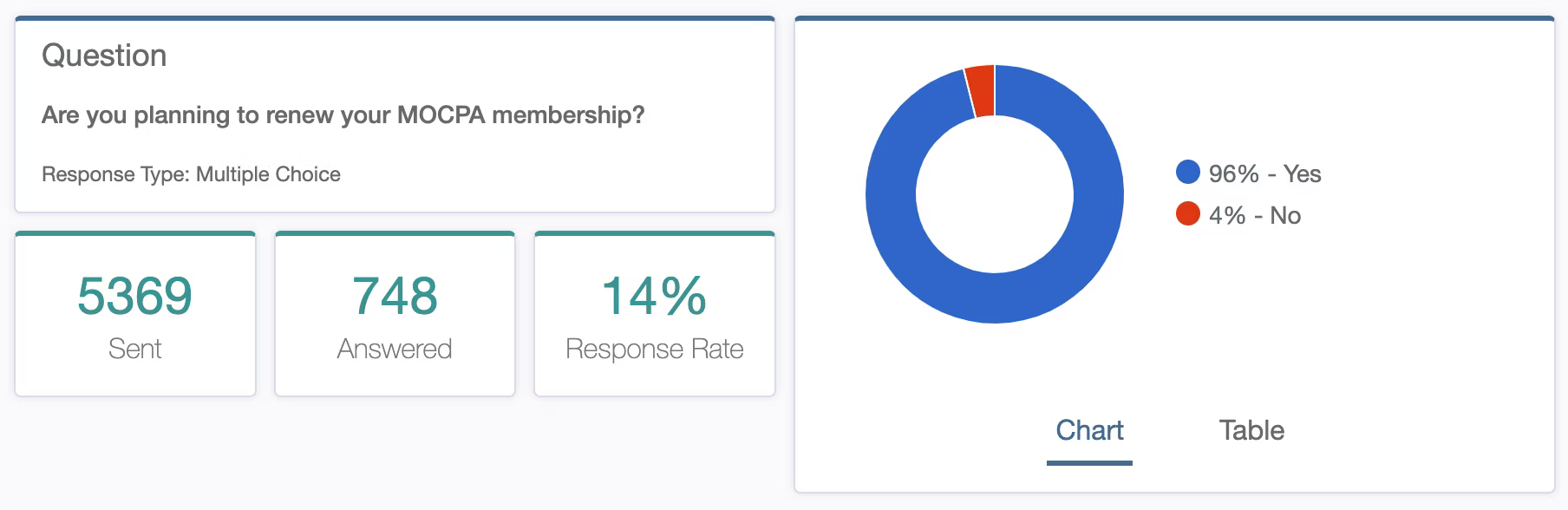
Task: Click the Answered label
Action: (x=395, y=349)
